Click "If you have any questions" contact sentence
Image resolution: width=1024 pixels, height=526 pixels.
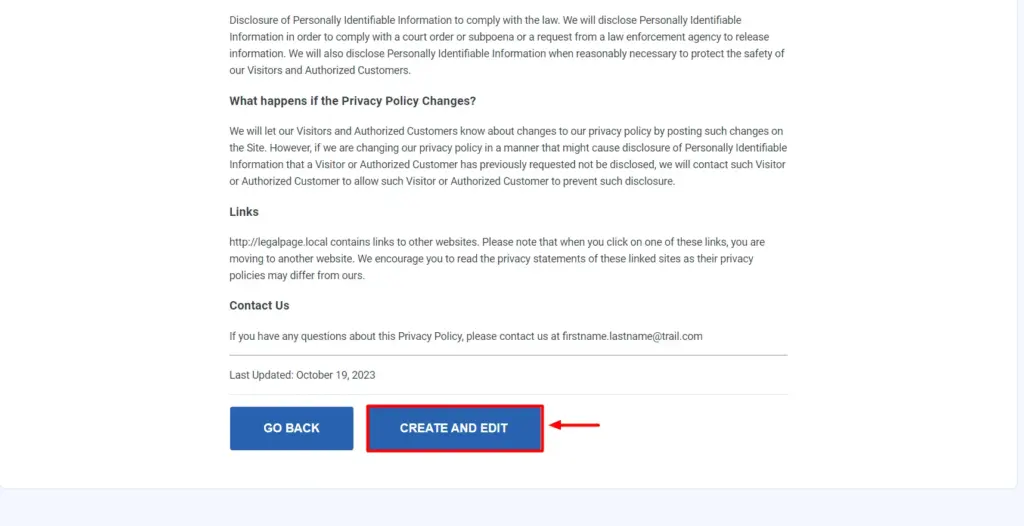coord(290,336)
